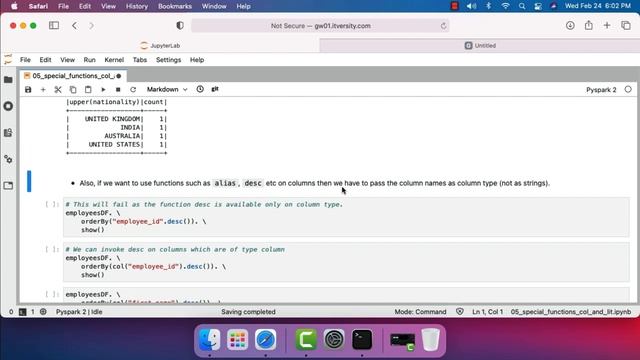Open Launchpad from the Dock
The height and width of the screenshot is (360, 640).
(x=238, y=340)
